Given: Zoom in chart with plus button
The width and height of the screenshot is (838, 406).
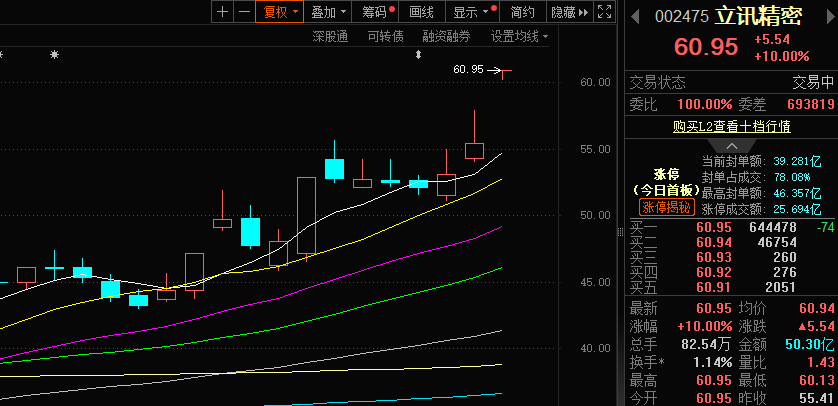Looking at the screenshot, I should click(x=223, y=12).
